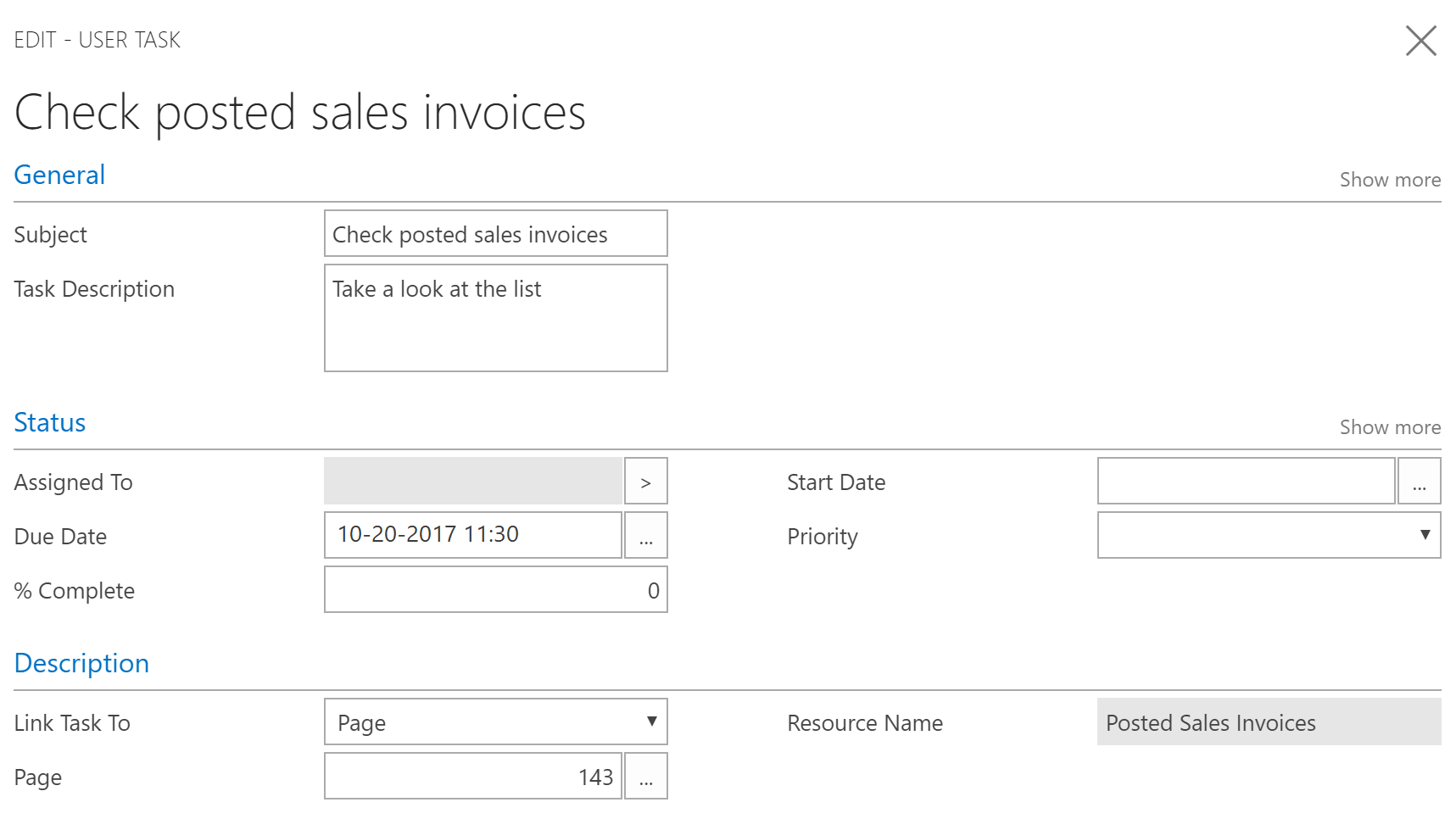Close the Edit User Task dialog
This screenshot has width=1456, height=819.
pyautogui.click(x=1421, y=40)
